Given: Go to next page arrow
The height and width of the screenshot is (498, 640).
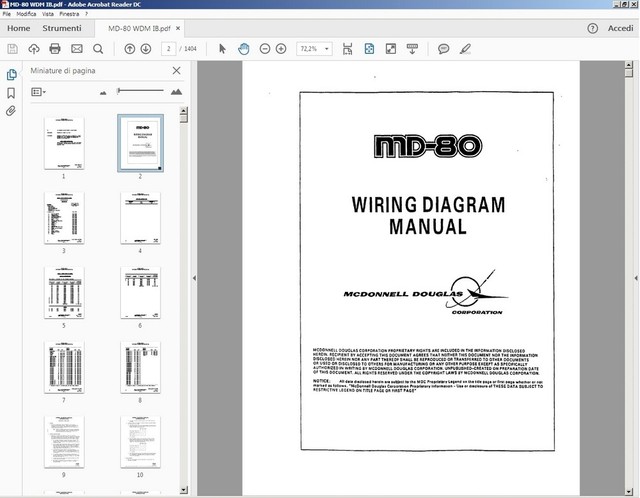Looking at the screenshot, I should coord(146,49).
